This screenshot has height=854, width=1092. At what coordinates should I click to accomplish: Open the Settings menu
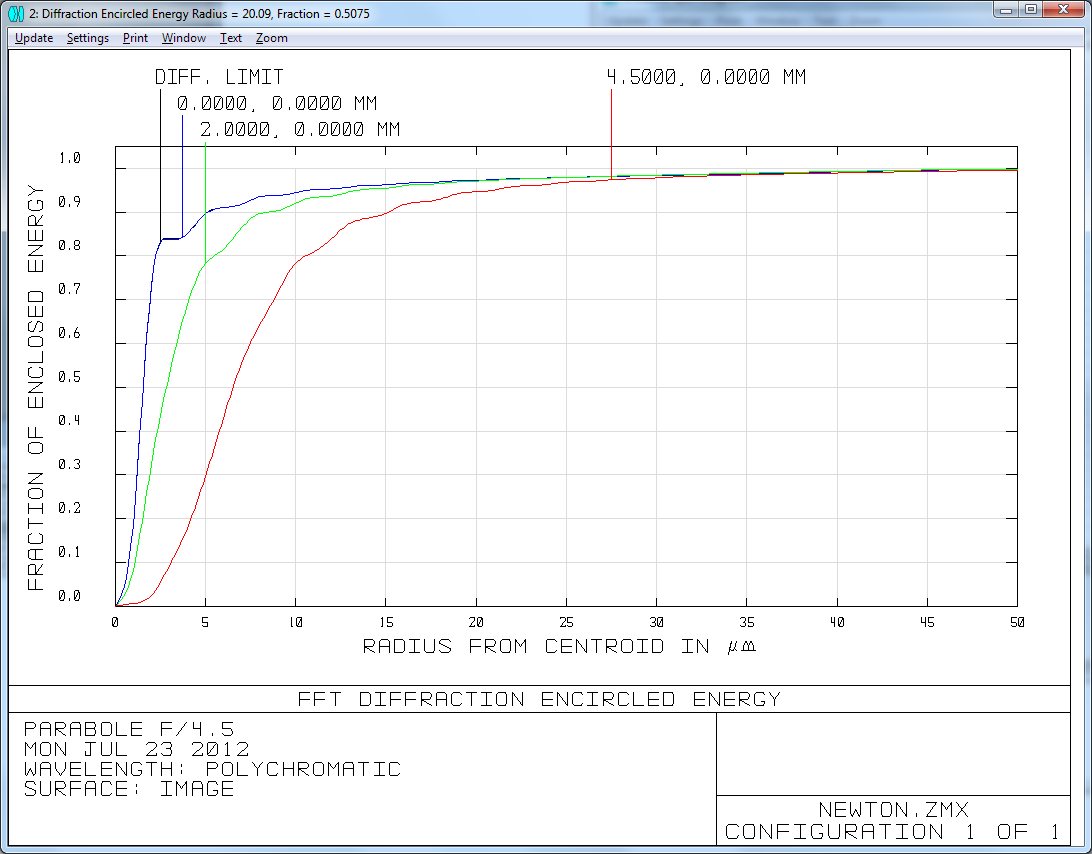click(x=87, y=38)
